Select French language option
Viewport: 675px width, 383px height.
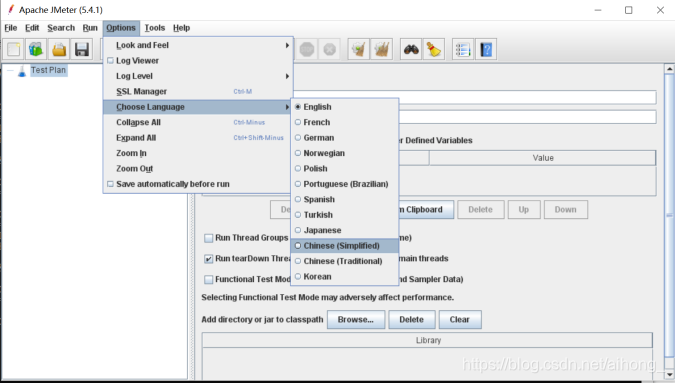[x=344, y=122]
